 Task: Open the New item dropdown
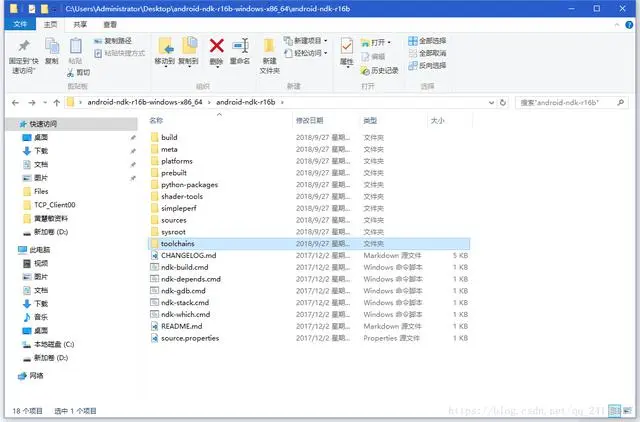click(x=306, y=41)
